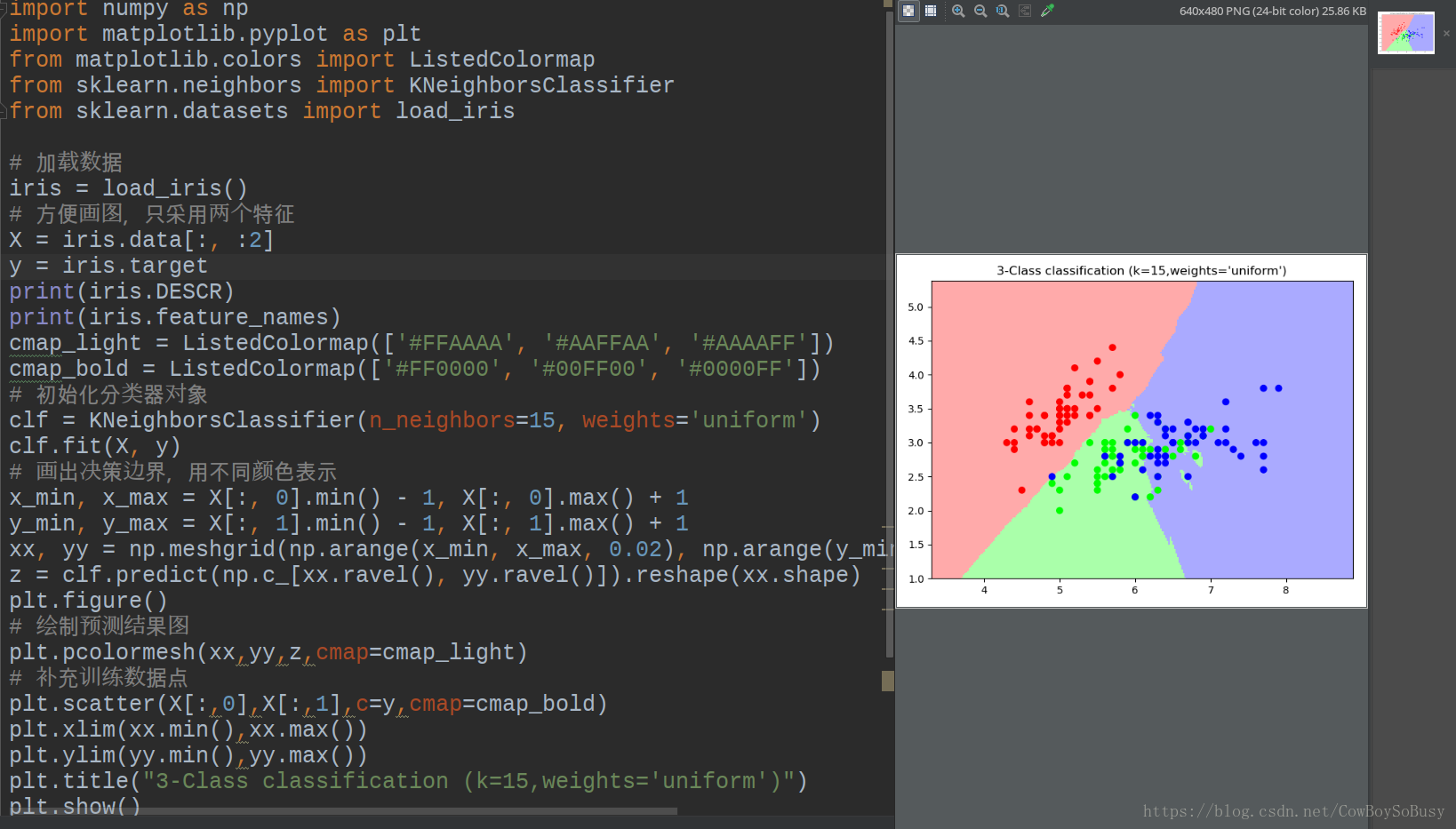Zoom out of the plot image
The image size is (1456, 829).
pos(980,11)
